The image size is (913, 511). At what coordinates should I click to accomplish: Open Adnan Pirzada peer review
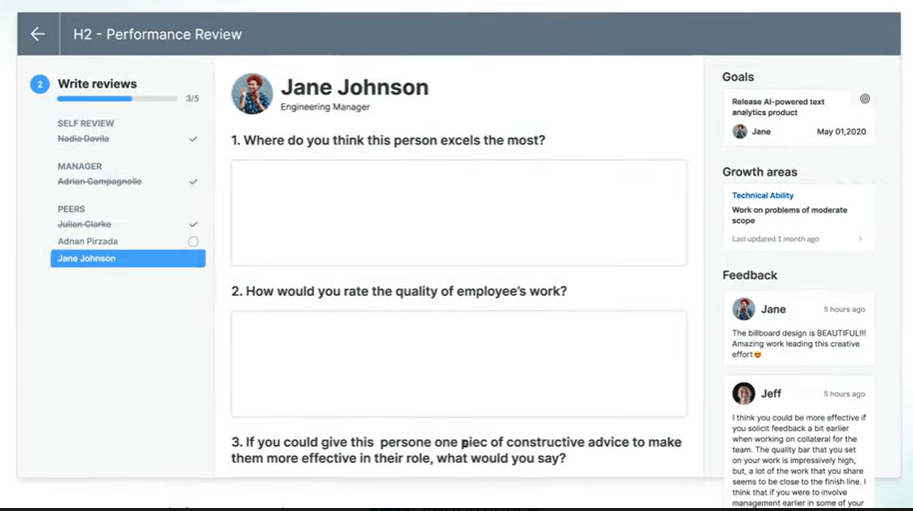coord(87,241)
